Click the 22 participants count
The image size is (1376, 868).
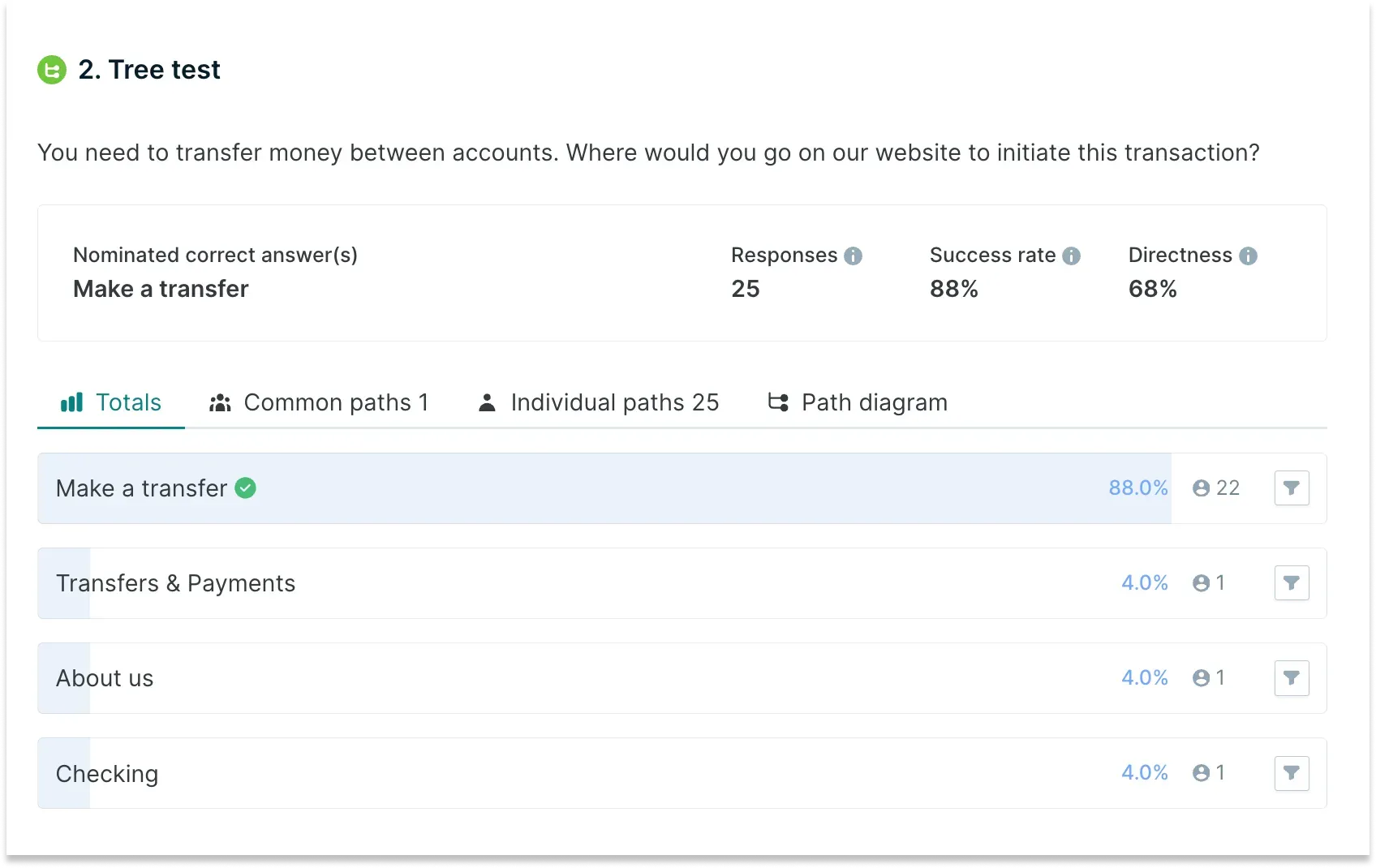(1216, 488)
